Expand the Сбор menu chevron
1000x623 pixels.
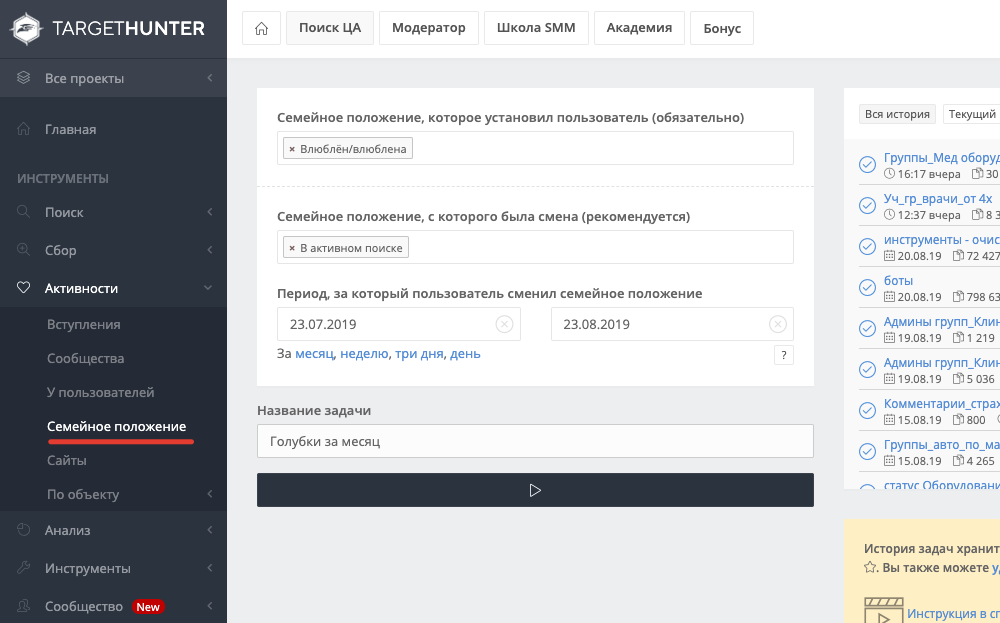[210, 250]
